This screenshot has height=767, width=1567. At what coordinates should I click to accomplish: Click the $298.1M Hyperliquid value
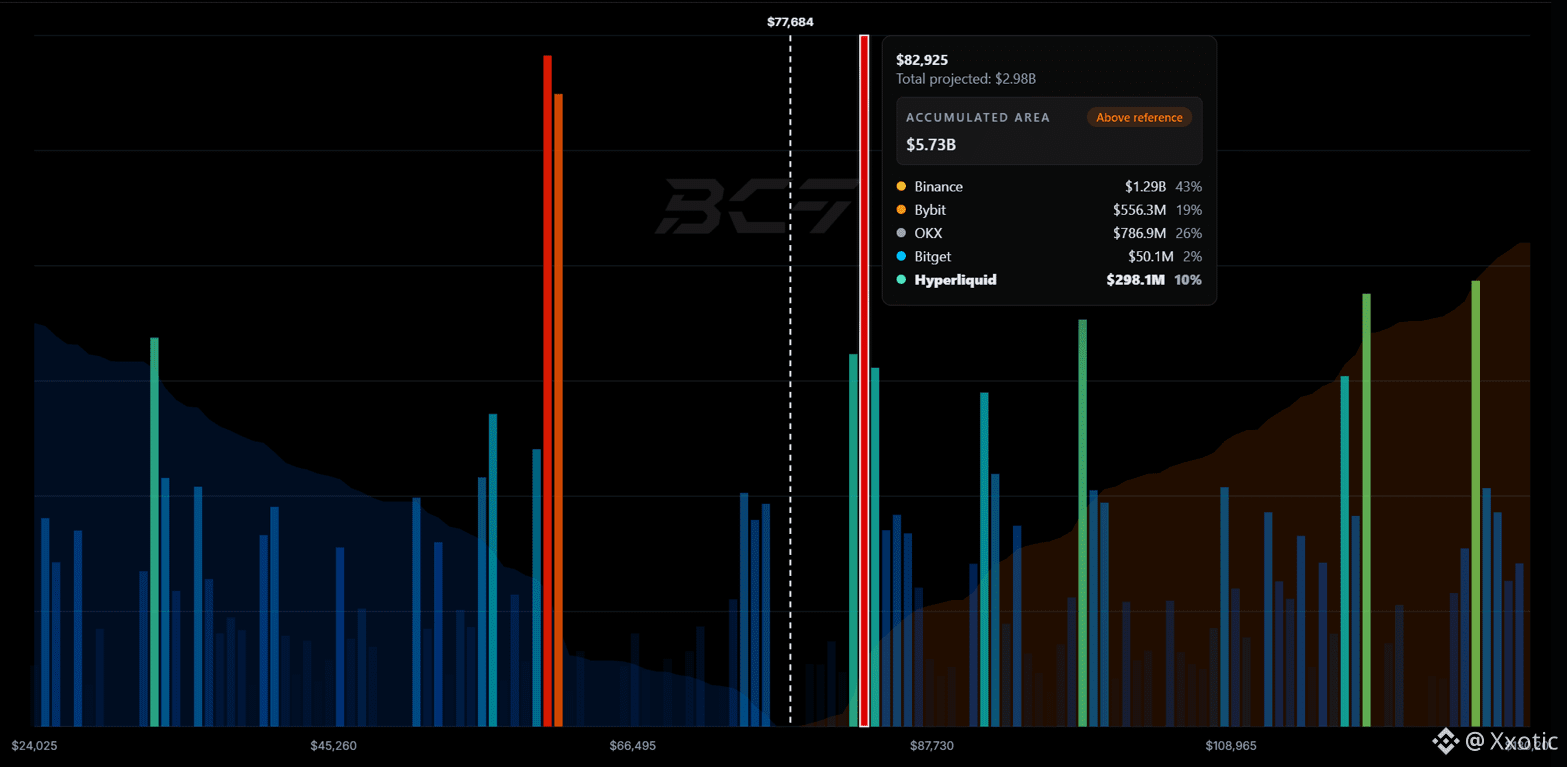click(x=1136, y=280)
